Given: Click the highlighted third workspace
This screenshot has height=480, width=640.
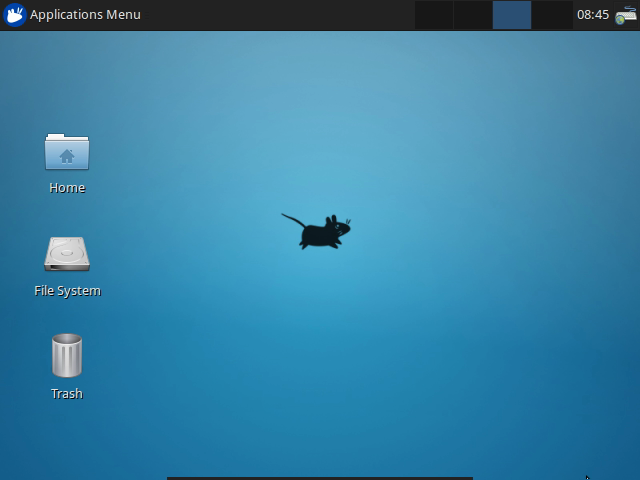Looking at the screenshot, I should (x=512, y=15).
